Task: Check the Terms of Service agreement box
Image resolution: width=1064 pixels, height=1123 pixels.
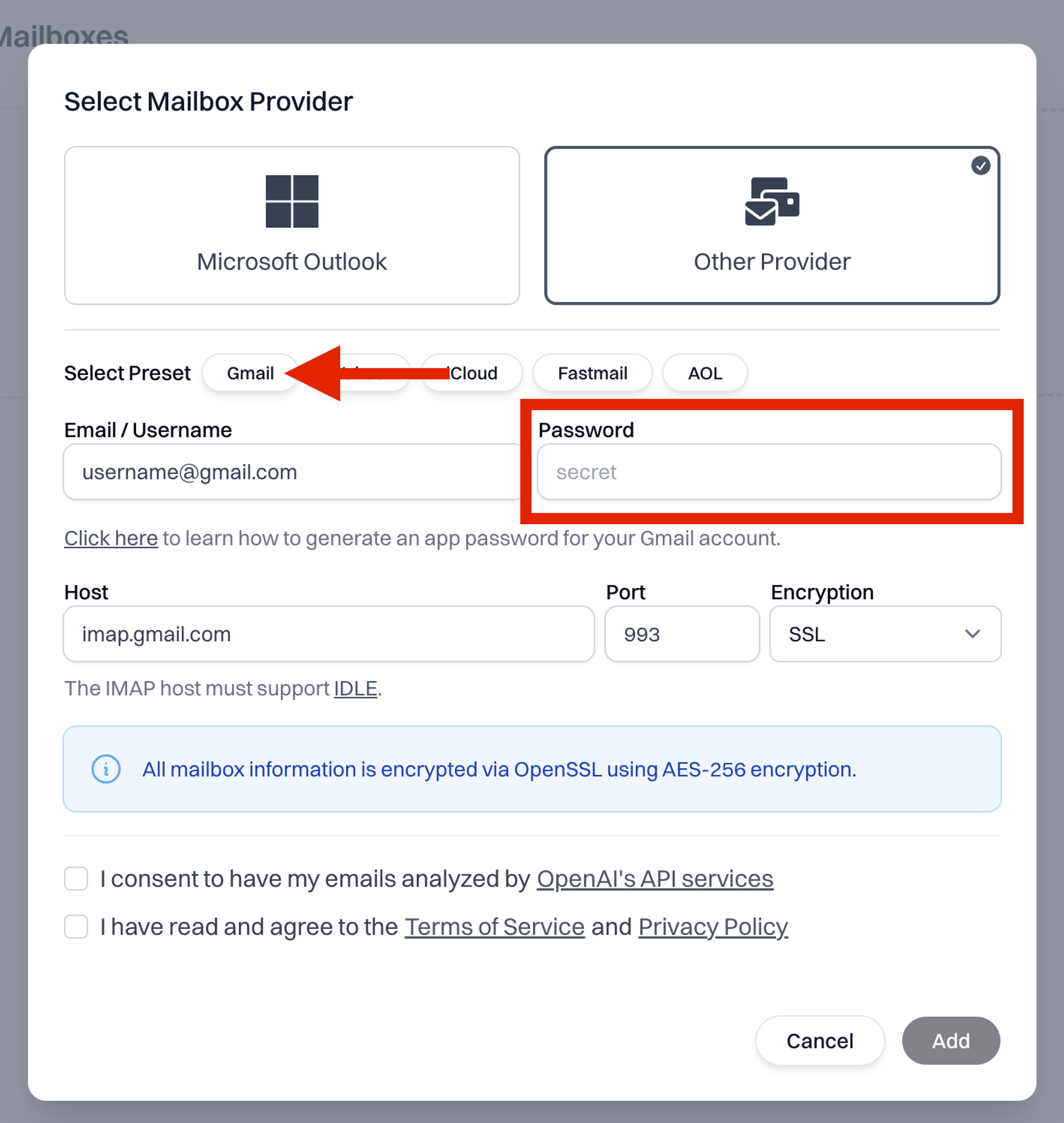Action: point(76,927)
